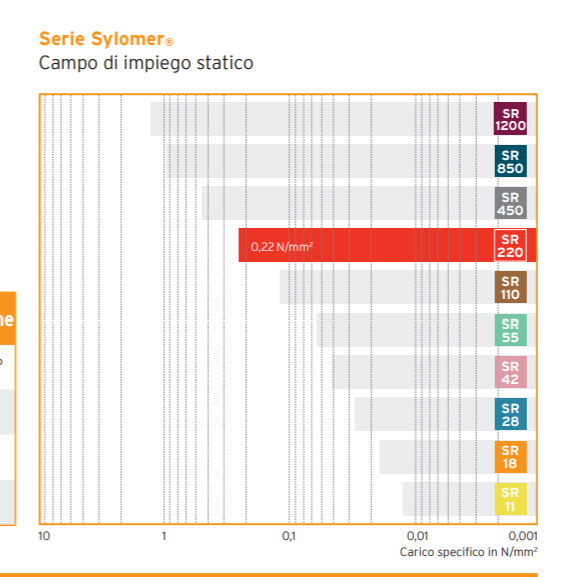Click the SR 1200 color label
This screenshot has width=570, height=577.
pos(510,119)
